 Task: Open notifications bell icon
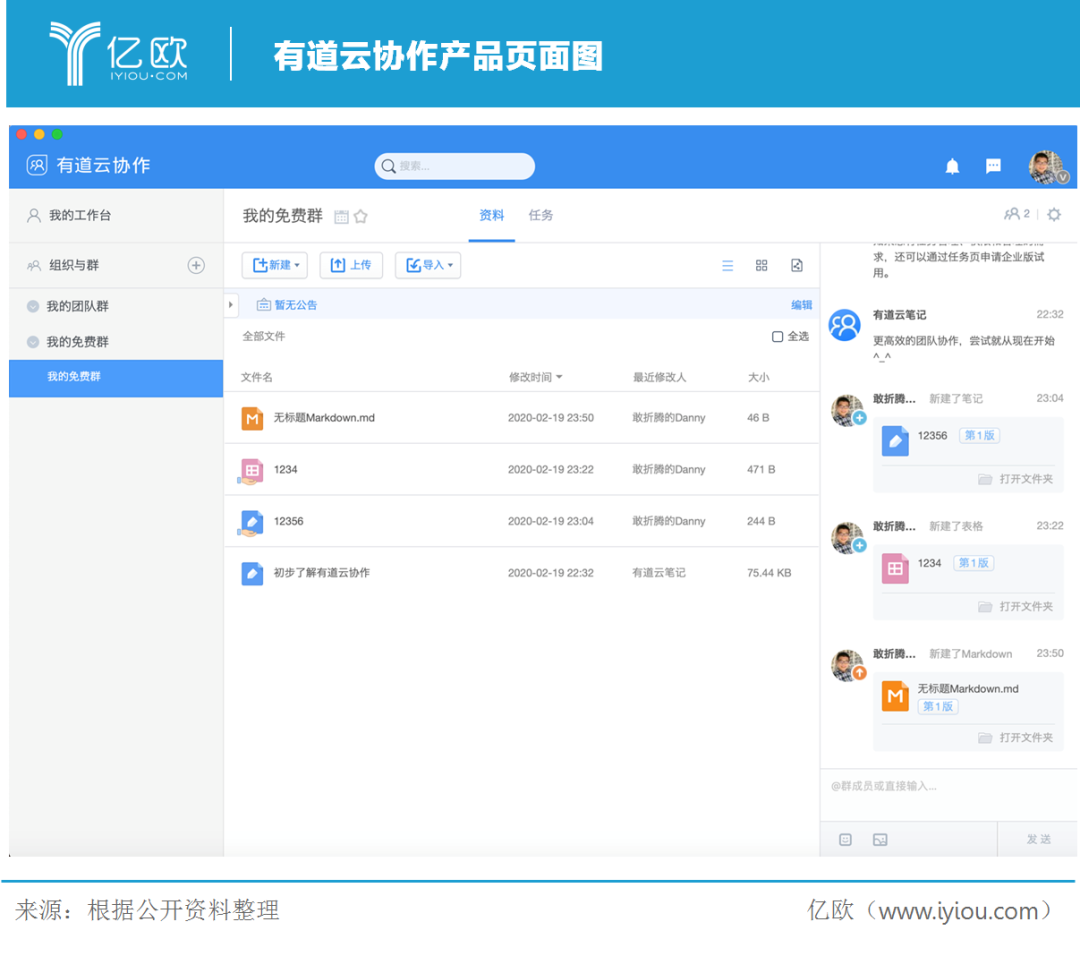pos(952,166)
